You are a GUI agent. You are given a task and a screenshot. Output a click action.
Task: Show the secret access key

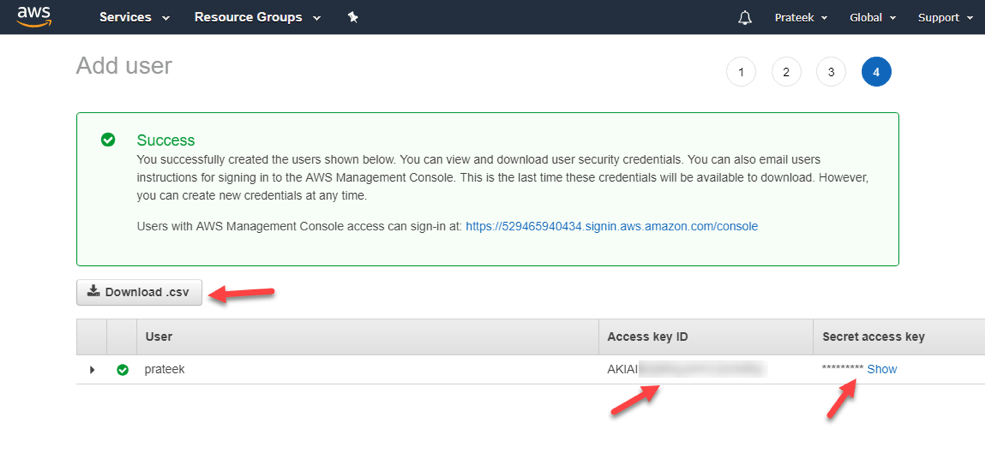tap(882, 369)
